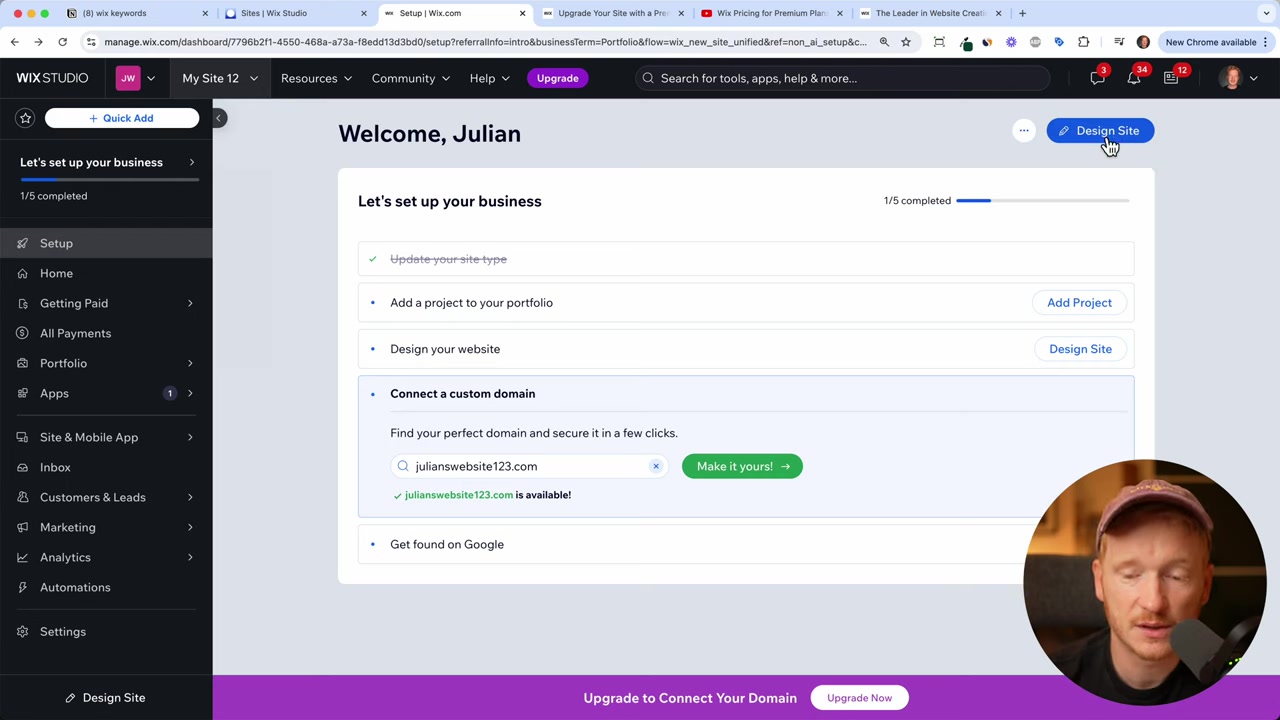This screenshot has width=1280, height=720.
Task: Open the Chrome extensions puzzle icon
Action: [x=1084, y=42]
